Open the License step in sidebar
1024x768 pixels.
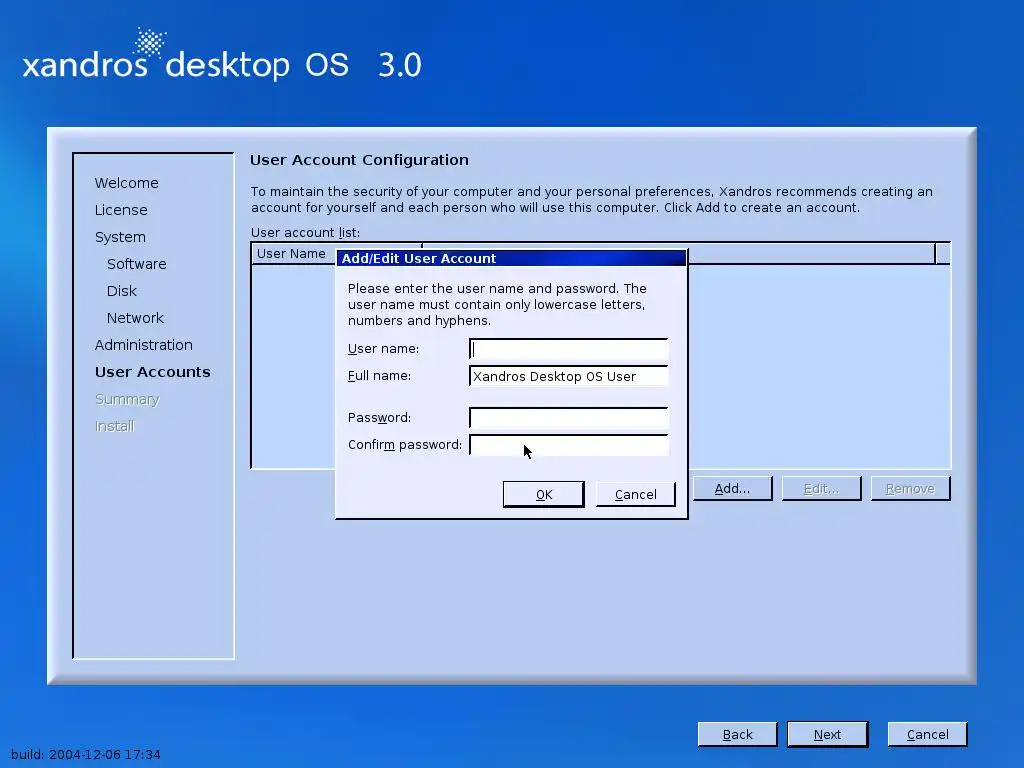121,210
